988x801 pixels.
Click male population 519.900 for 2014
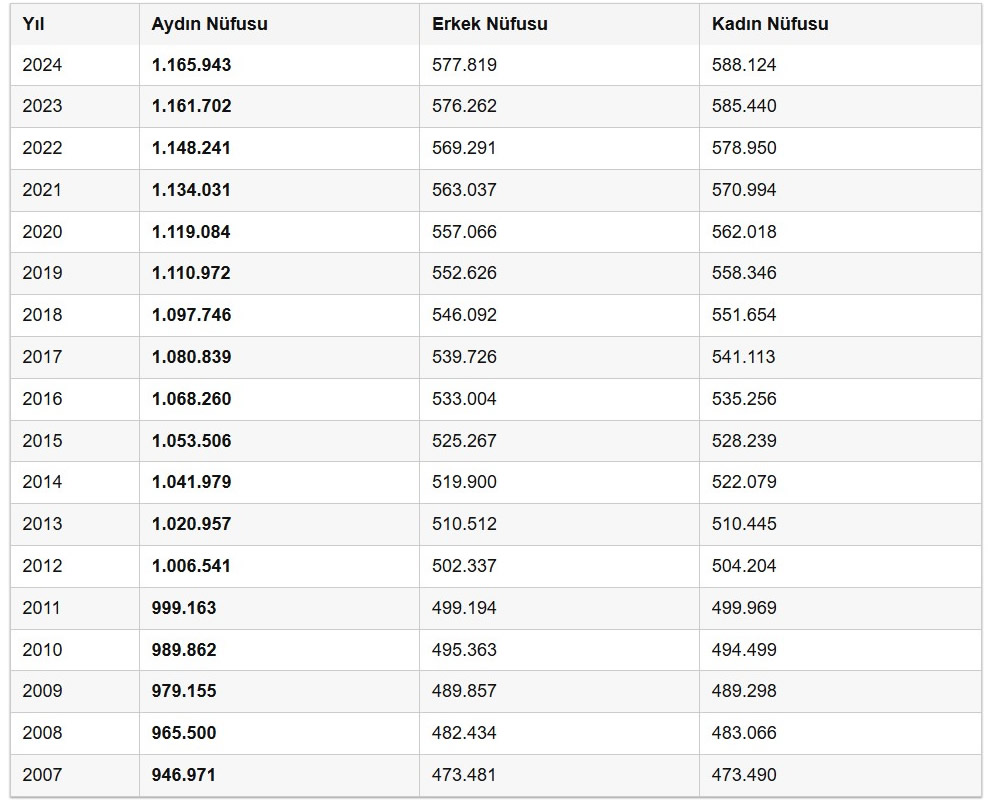464,482
